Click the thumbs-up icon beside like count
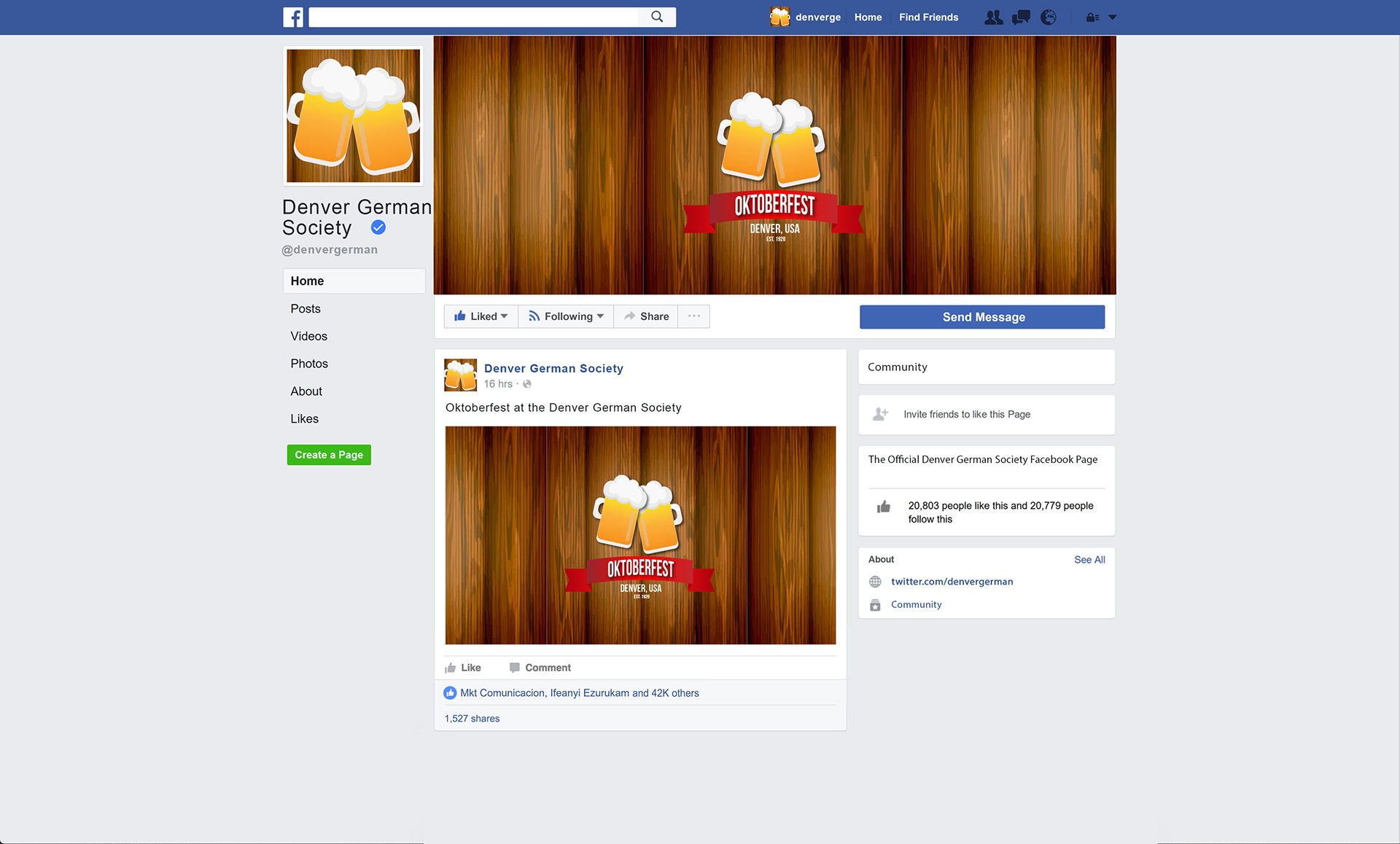Image resolution: width=1400 pixels, height=844 pixels. (884, 507)
